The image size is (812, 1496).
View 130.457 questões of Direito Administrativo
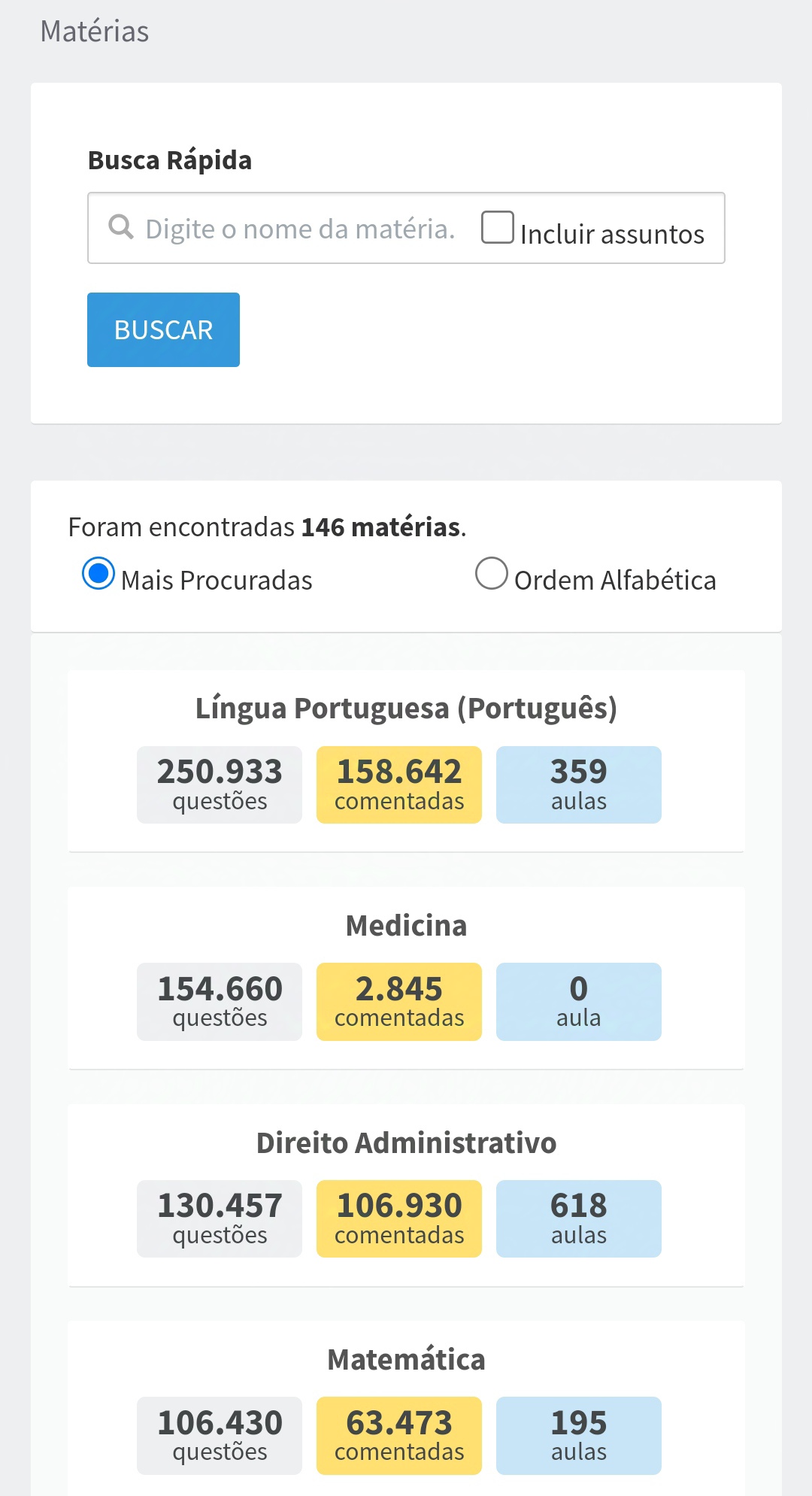[220, 1218]
